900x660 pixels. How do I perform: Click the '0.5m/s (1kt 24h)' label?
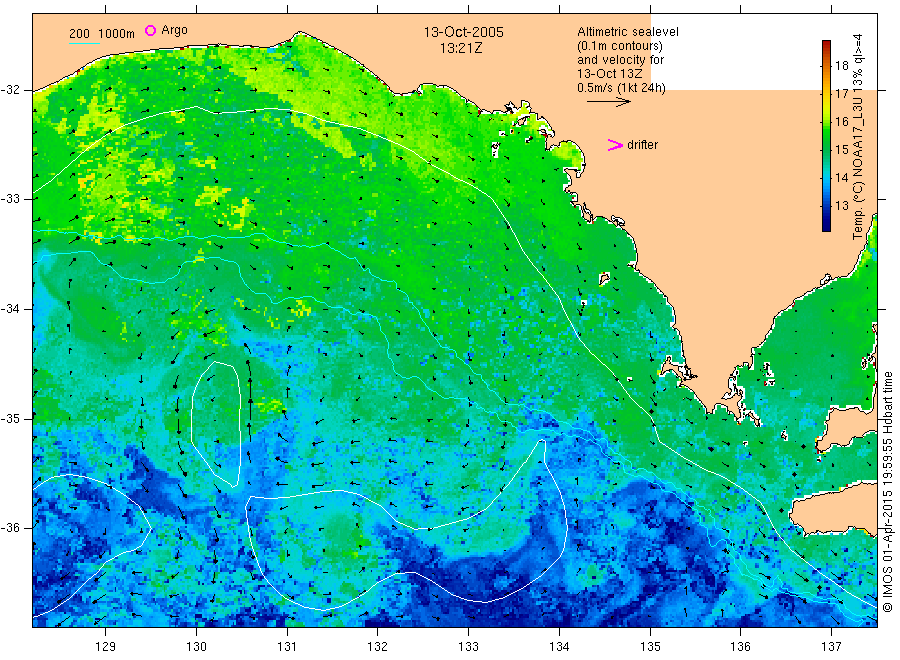[x=621, y=88]
